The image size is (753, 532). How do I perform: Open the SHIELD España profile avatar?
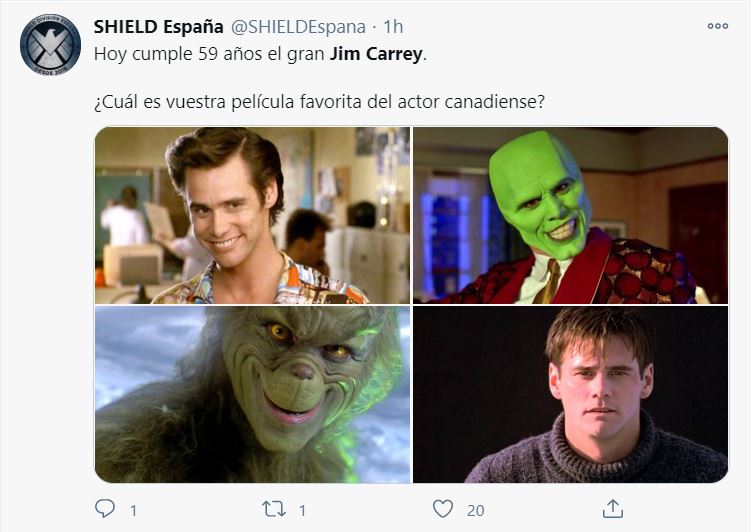(x=50, y=45)
